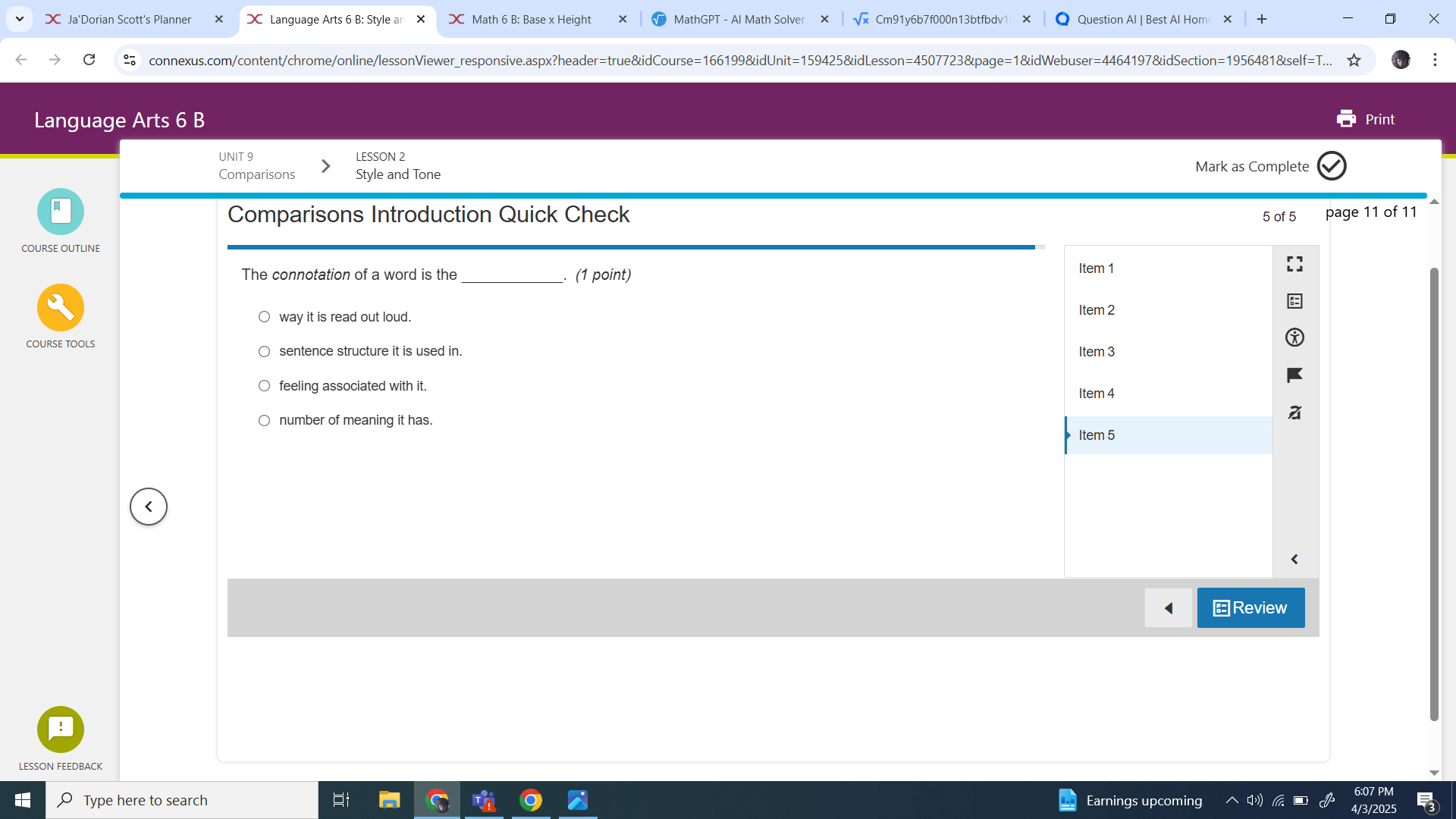Open the item list panel icon
The width and height of the screenshot is (1456, 819).
(1294, 301)
